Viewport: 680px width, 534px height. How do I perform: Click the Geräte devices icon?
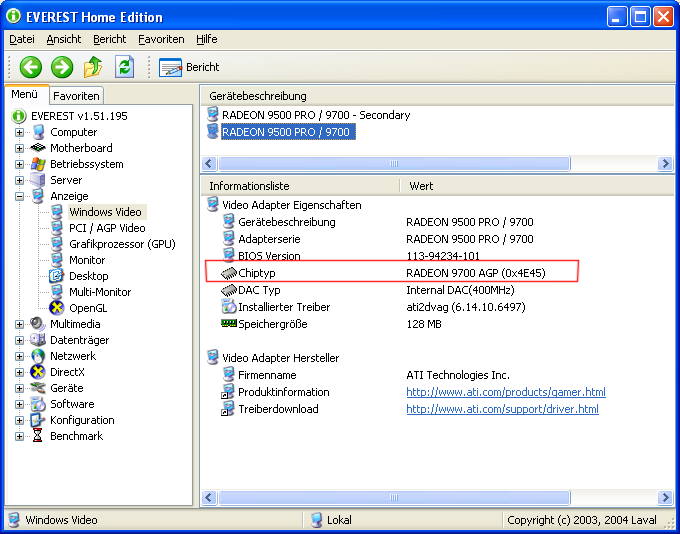pos(38,388)
